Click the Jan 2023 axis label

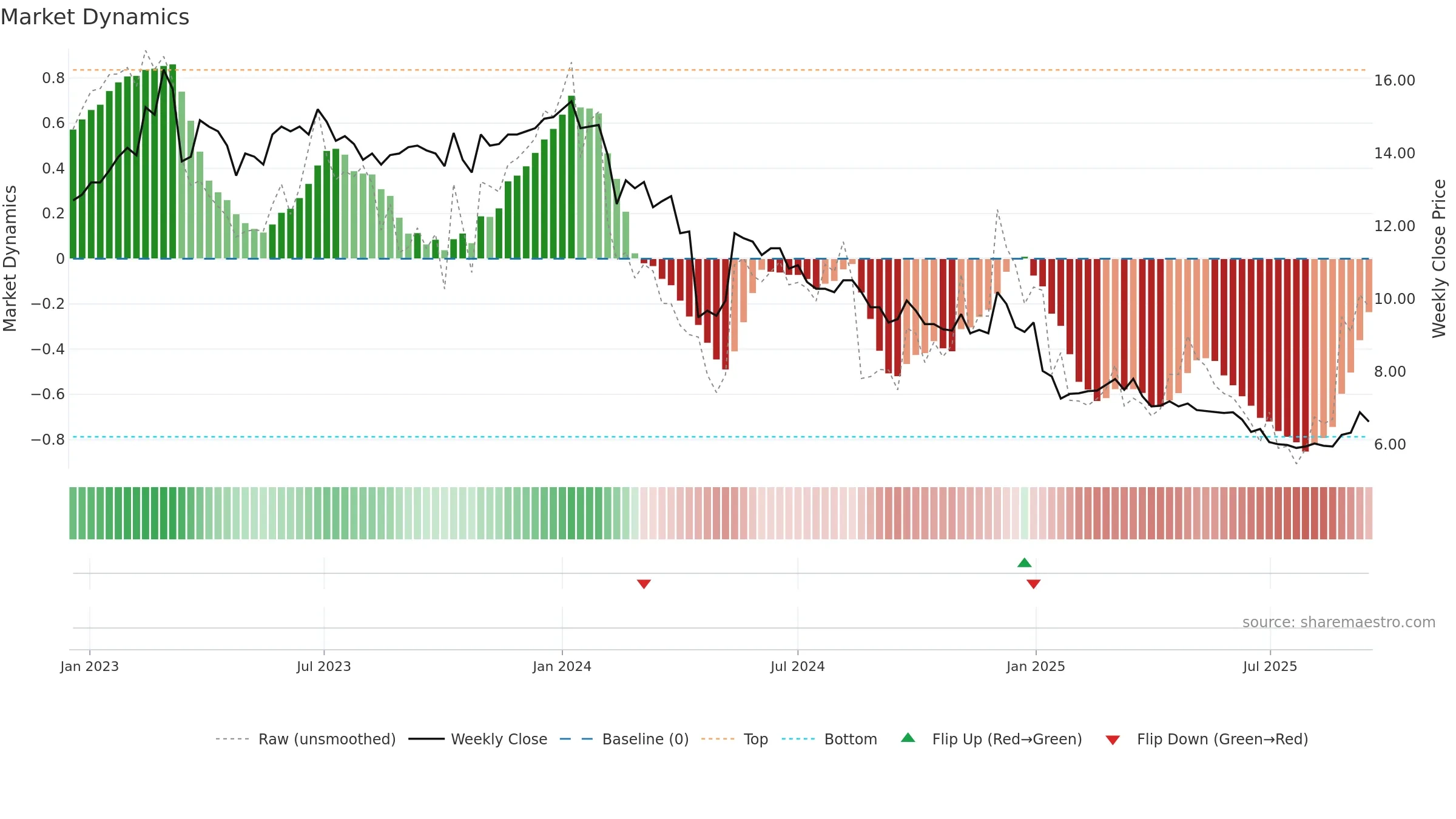pos(90,666)
